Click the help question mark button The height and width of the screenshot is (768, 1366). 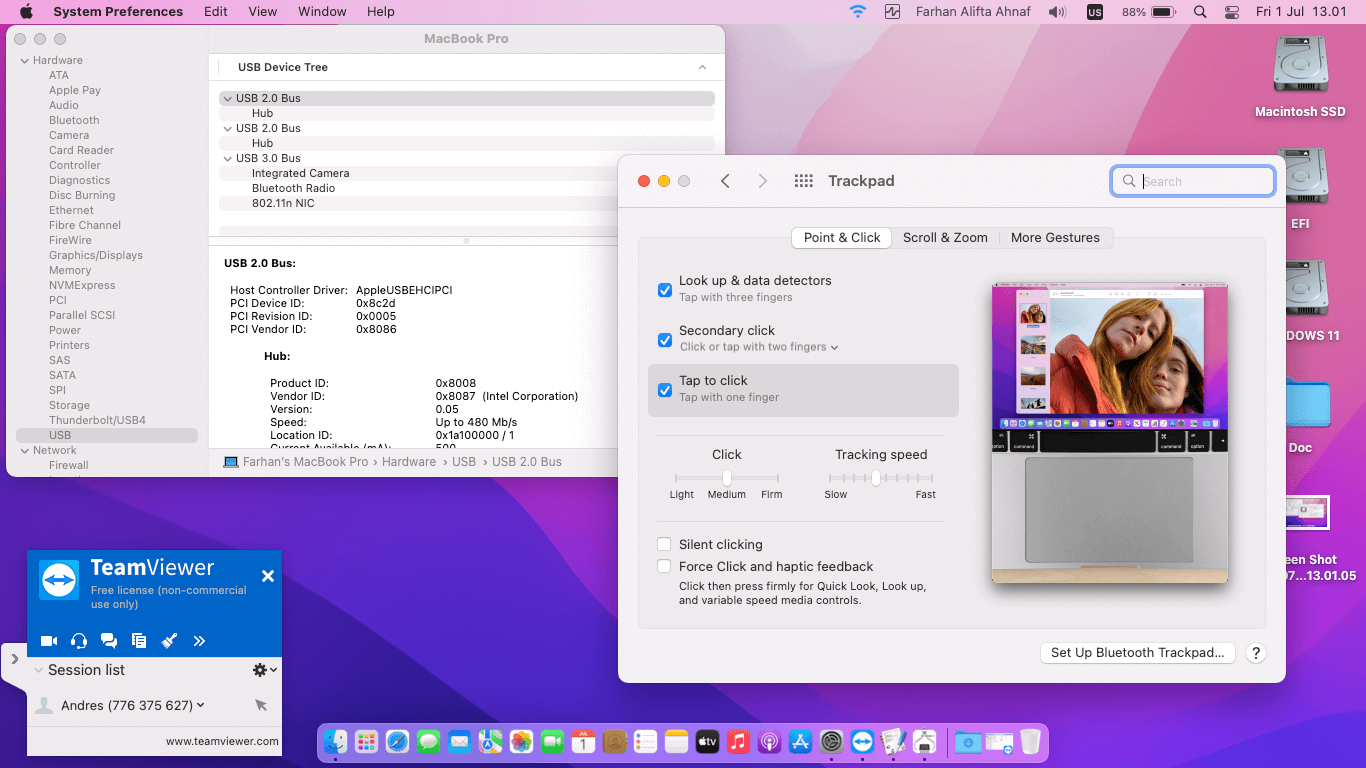tap(1257, 653)
